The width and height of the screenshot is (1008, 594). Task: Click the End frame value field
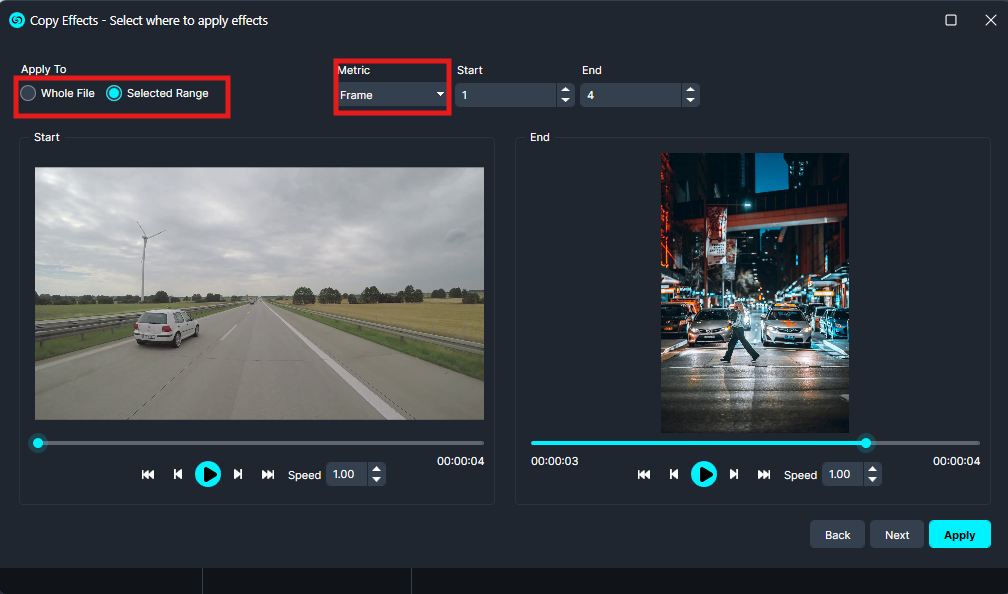631,95
